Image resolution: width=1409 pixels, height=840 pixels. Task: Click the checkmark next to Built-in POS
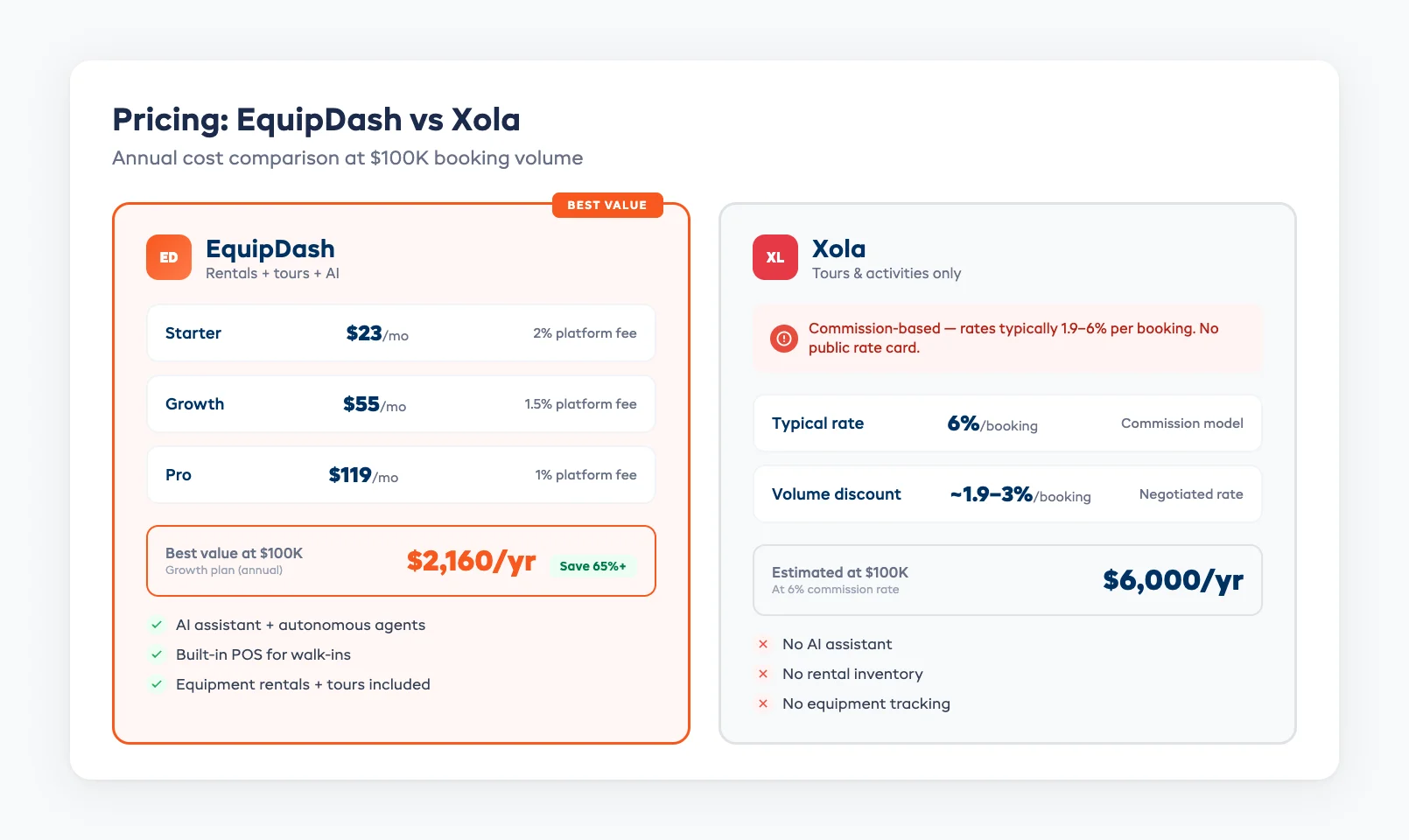pyautogui.click(x=157, y=654)
